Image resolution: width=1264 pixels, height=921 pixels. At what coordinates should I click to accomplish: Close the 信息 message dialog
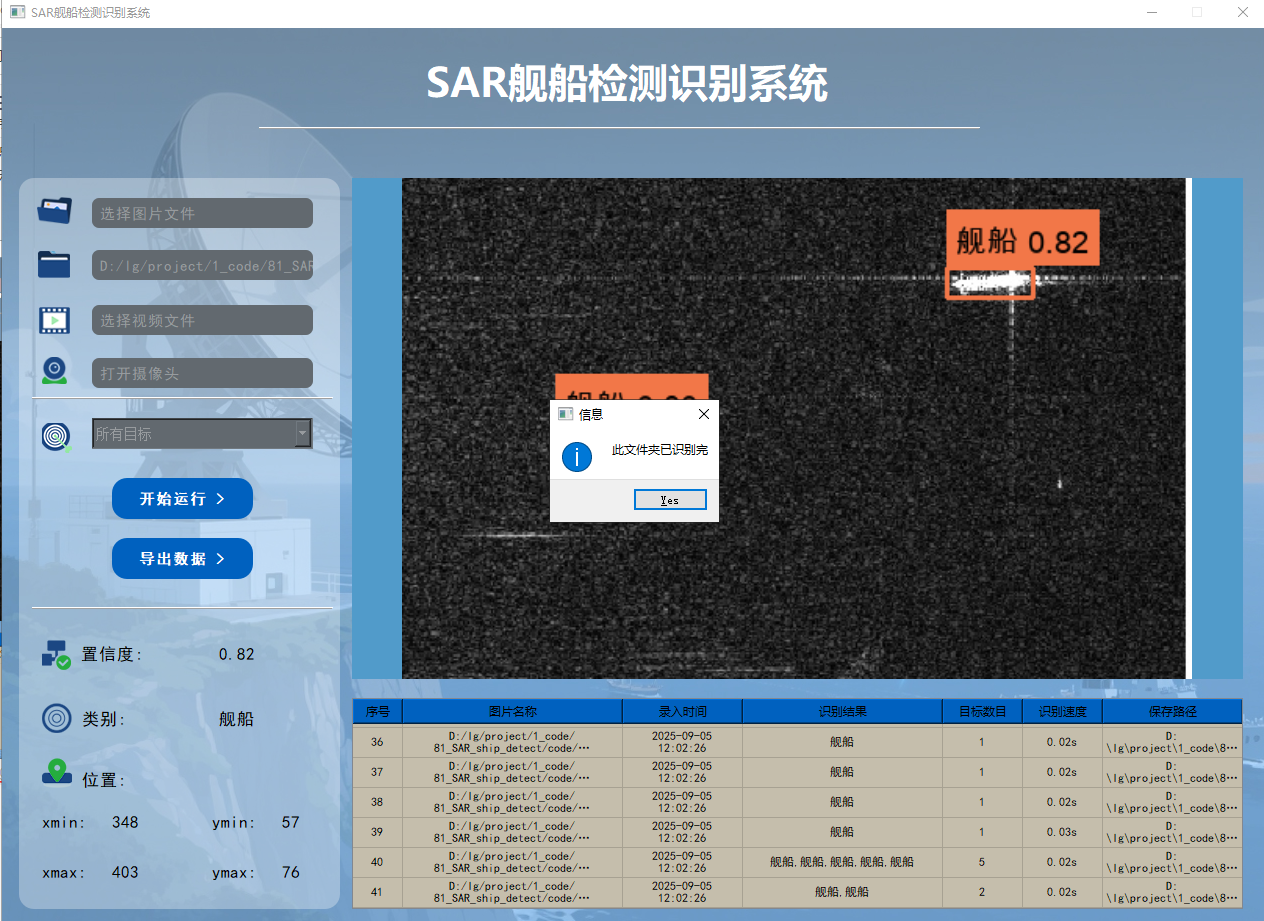703,414
